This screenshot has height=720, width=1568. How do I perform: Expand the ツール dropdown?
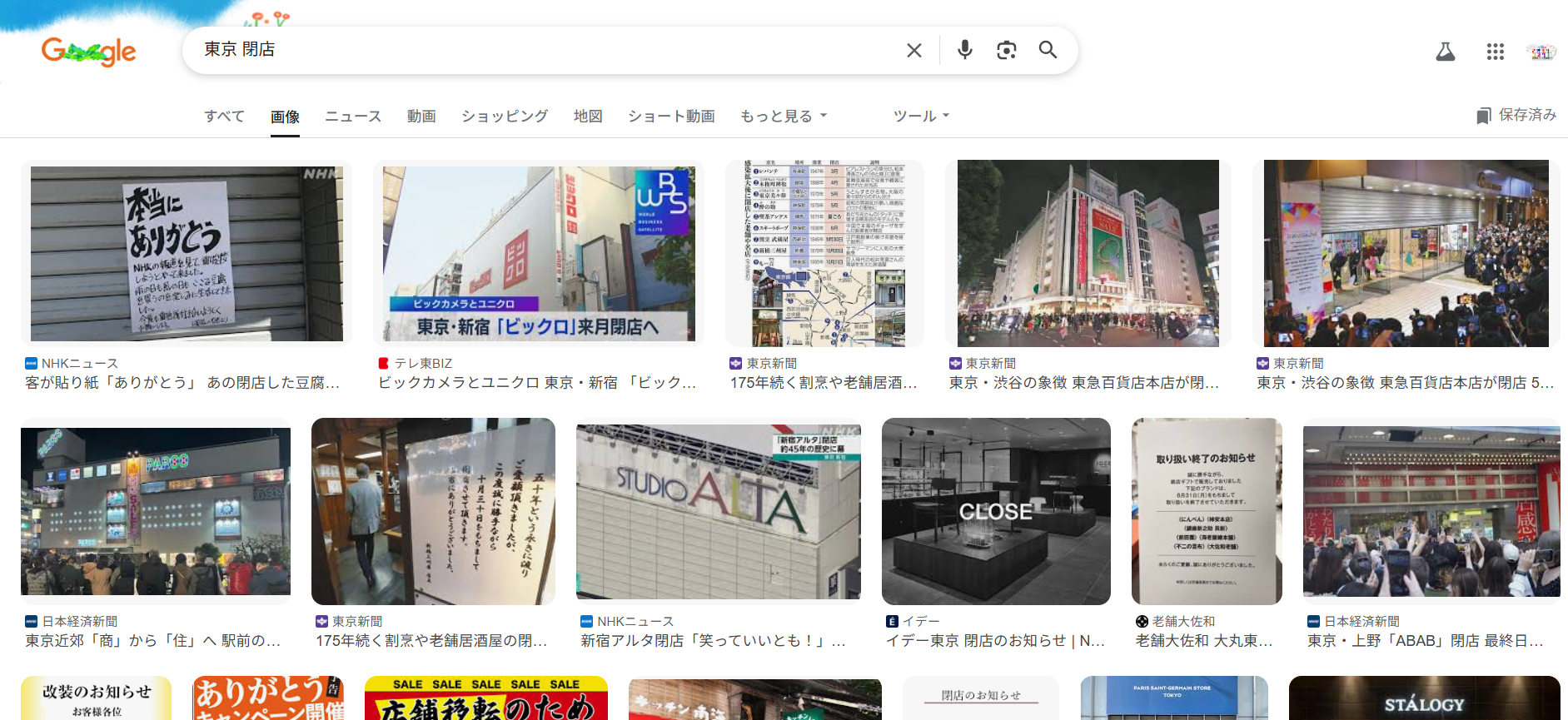point(921,116)
